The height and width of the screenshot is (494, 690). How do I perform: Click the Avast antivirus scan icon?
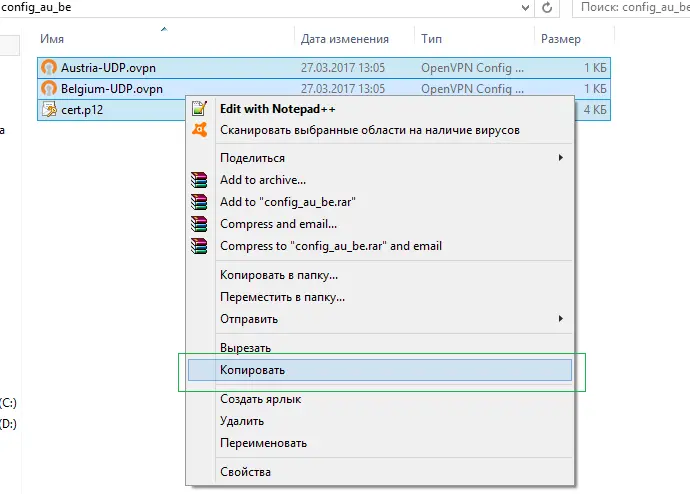point(199,130)
